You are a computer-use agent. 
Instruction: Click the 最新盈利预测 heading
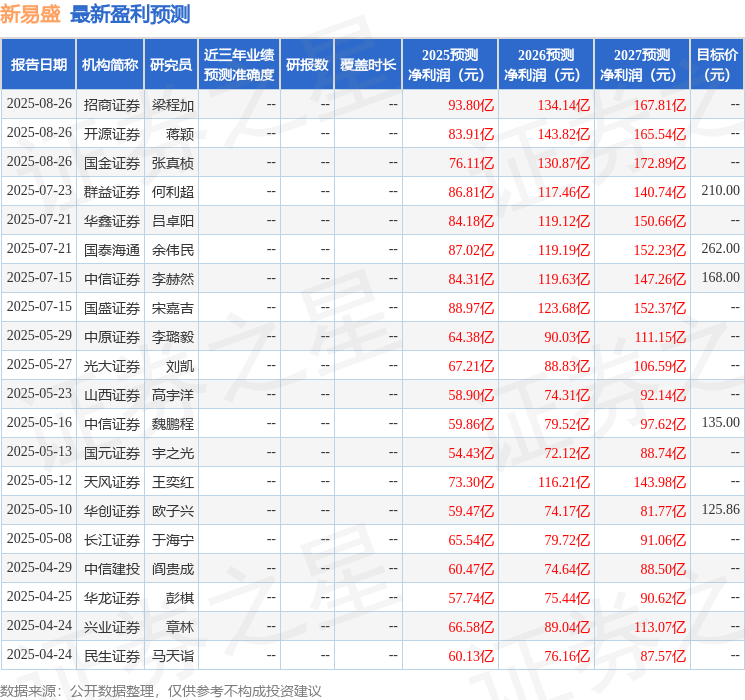(130, 14)
